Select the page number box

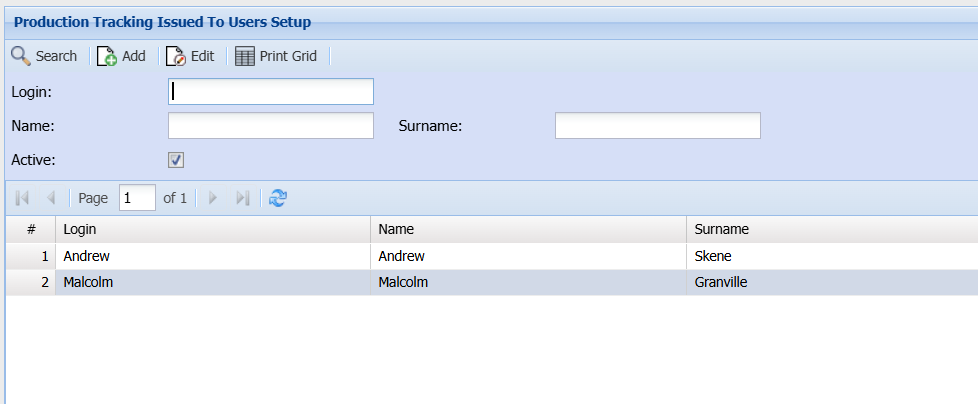[x=137, y=198]
